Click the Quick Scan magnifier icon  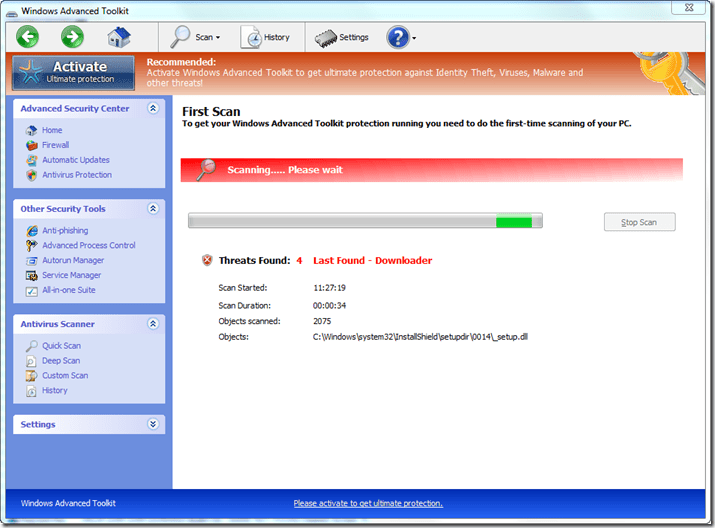pyautogui.click(x=32, y=346)
